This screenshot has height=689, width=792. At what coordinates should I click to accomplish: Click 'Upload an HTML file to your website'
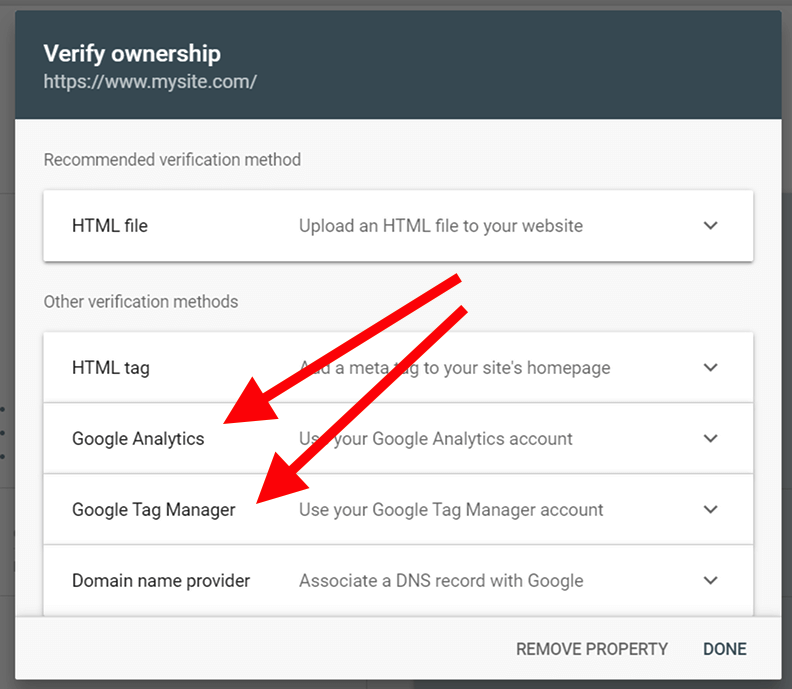point(441,226)
